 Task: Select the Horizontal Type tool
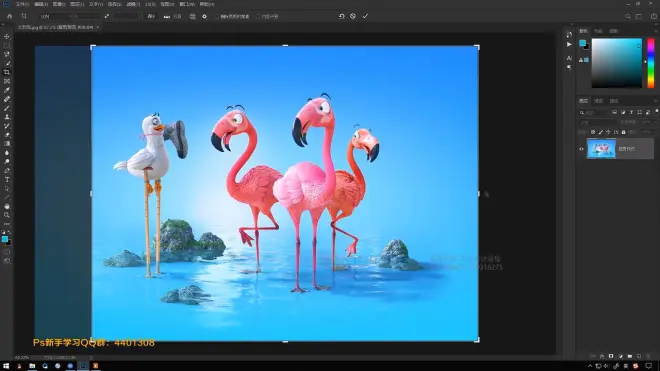[7, 179]
